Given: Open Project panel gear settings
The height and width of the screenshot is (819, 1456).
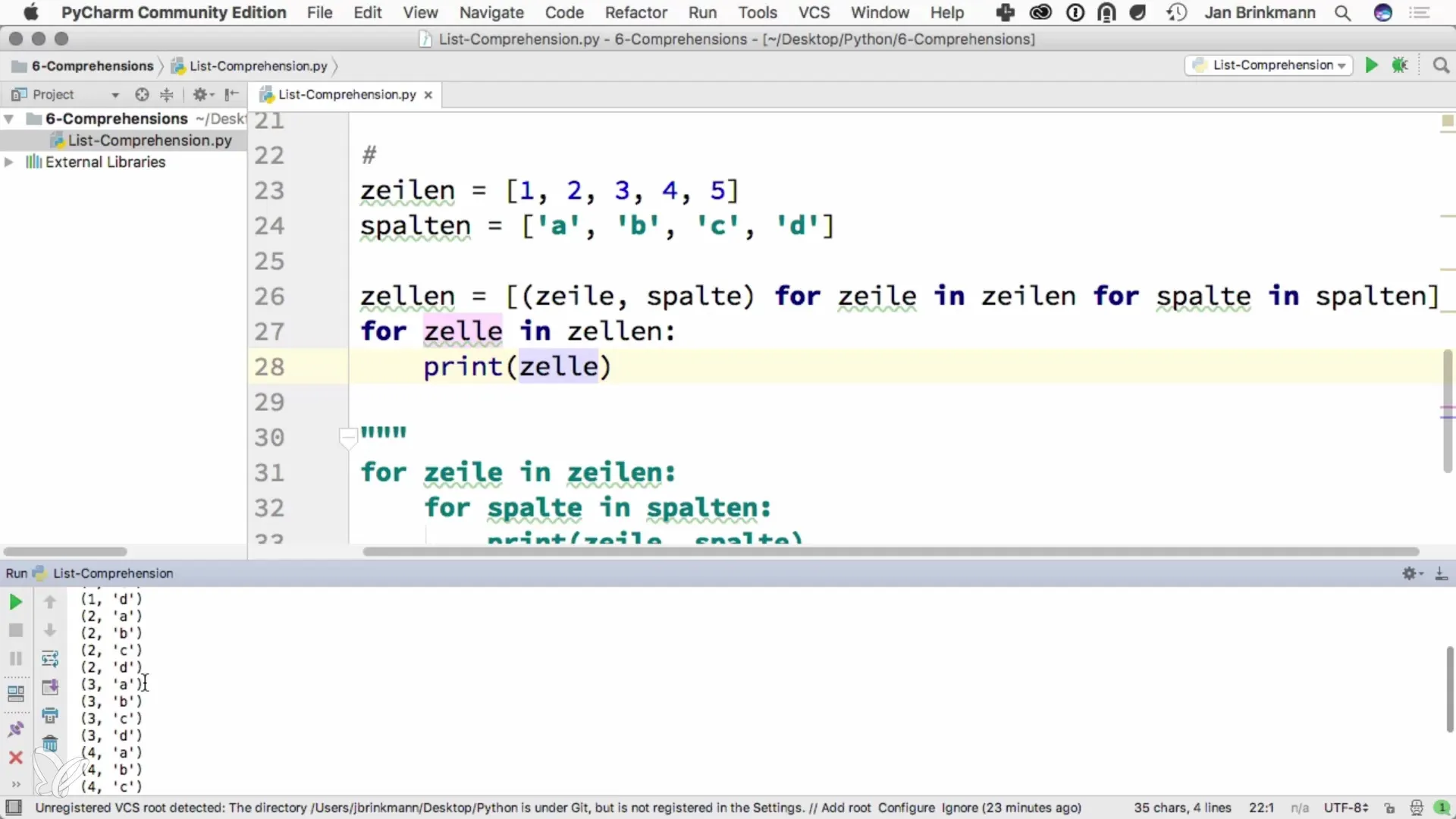Looking at the screenshot, I should click(202, 95).
